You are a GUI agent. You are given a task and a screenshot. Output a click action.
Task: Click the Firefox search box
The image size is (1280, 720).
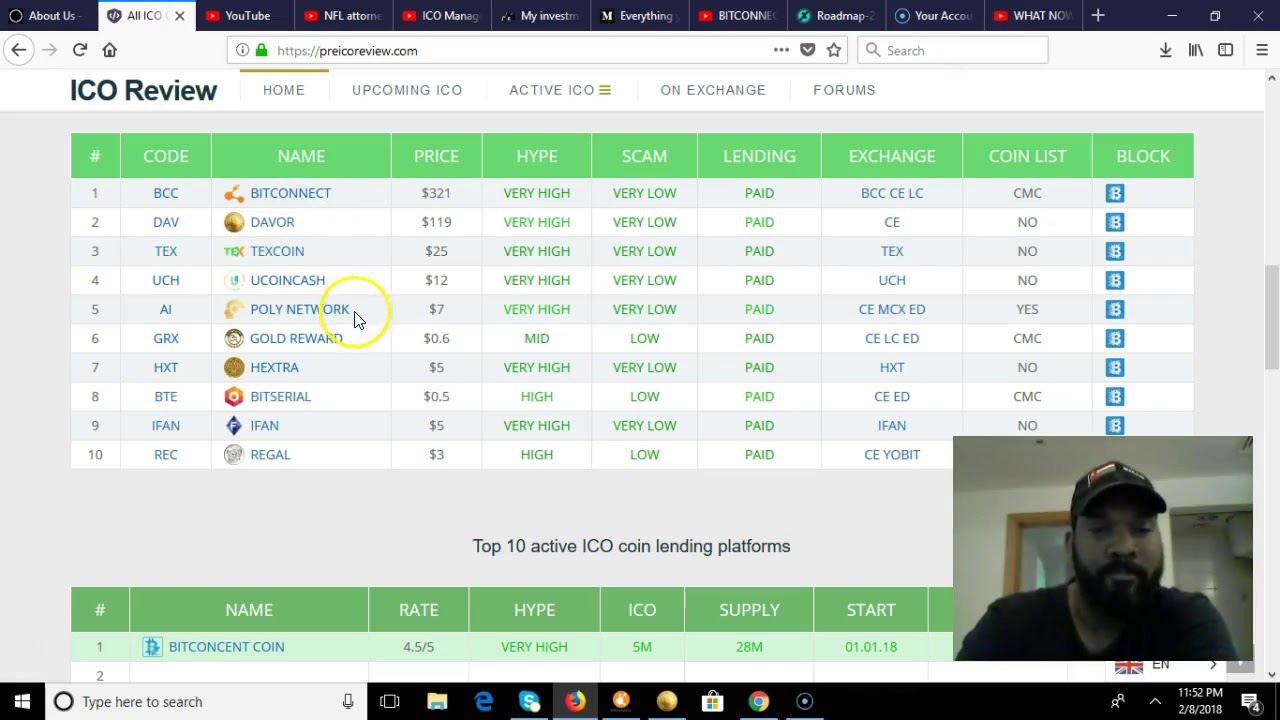953,50
